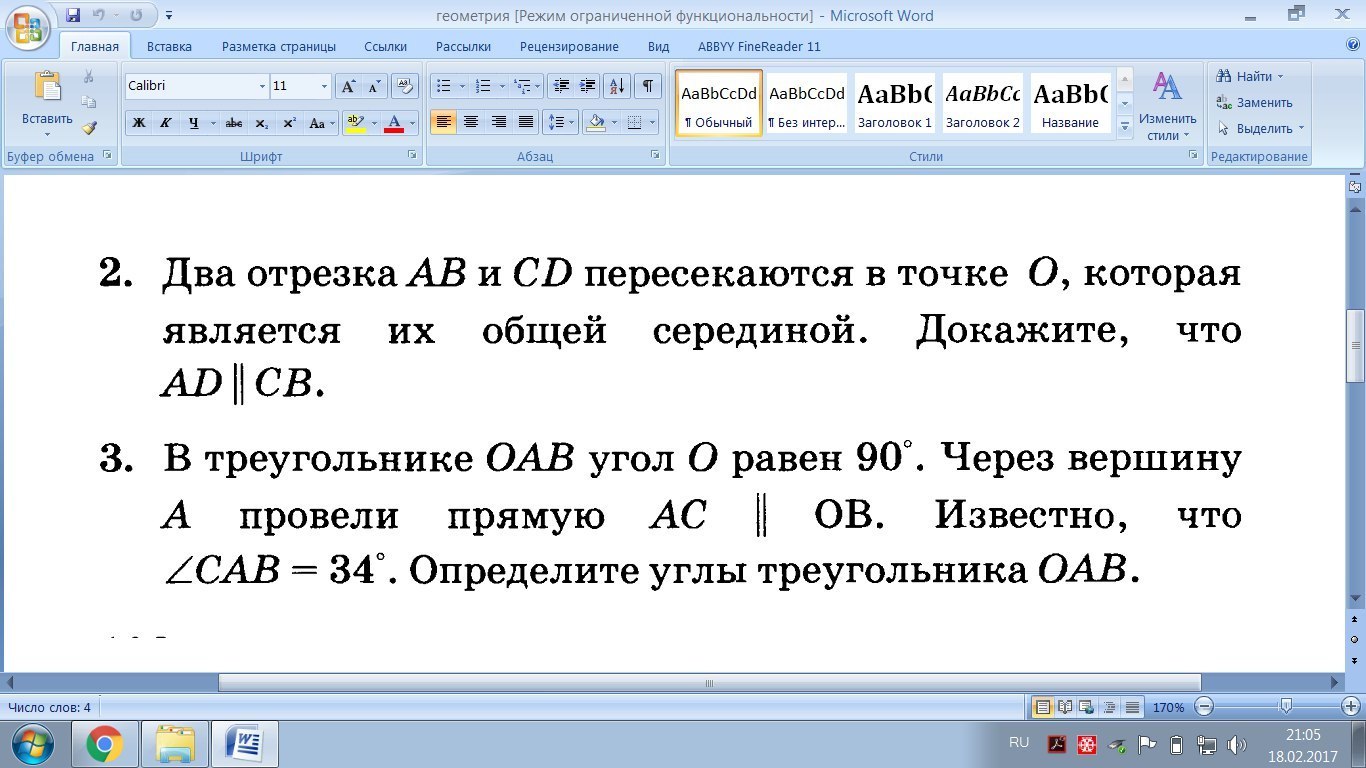
Task: Click the Grow Font icon
Action: point(348,86)
